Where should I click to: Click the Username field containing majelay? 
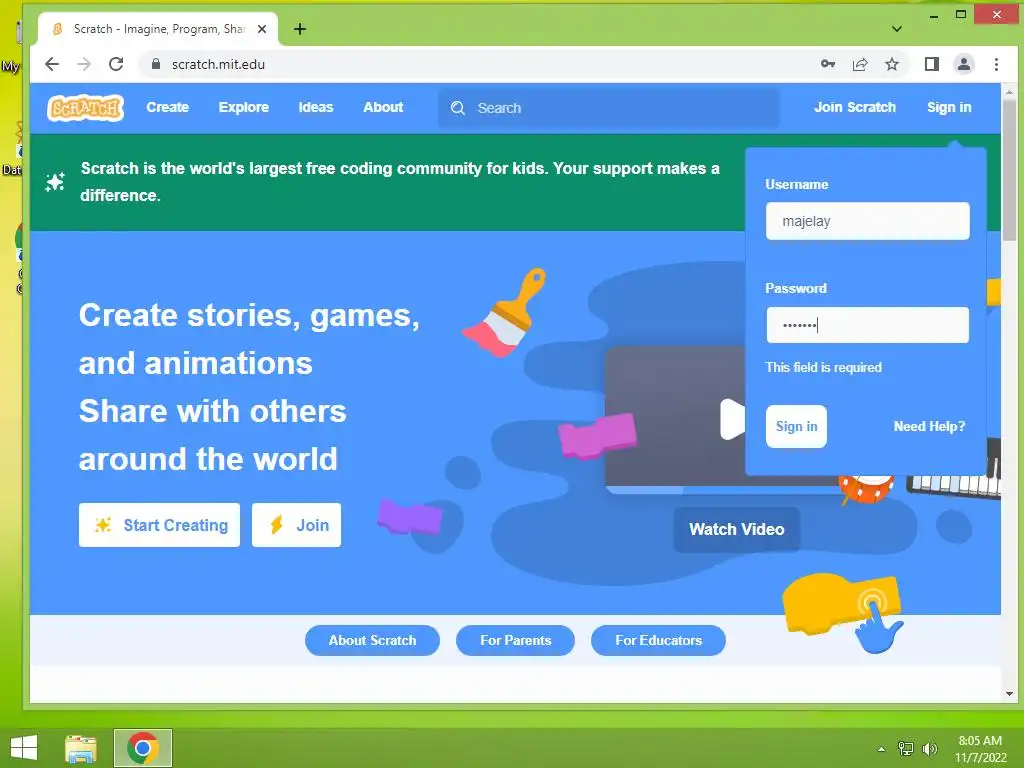[867, 221]
